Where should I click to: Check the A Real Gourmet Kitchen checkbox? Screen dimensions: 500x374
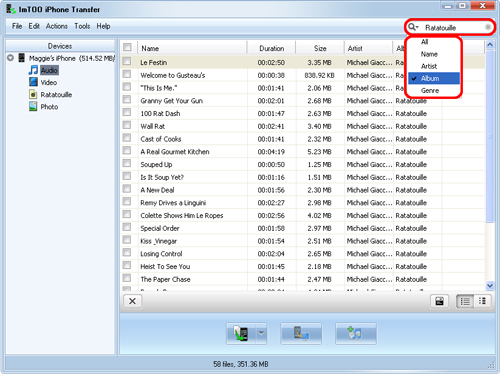pos(127,150)
